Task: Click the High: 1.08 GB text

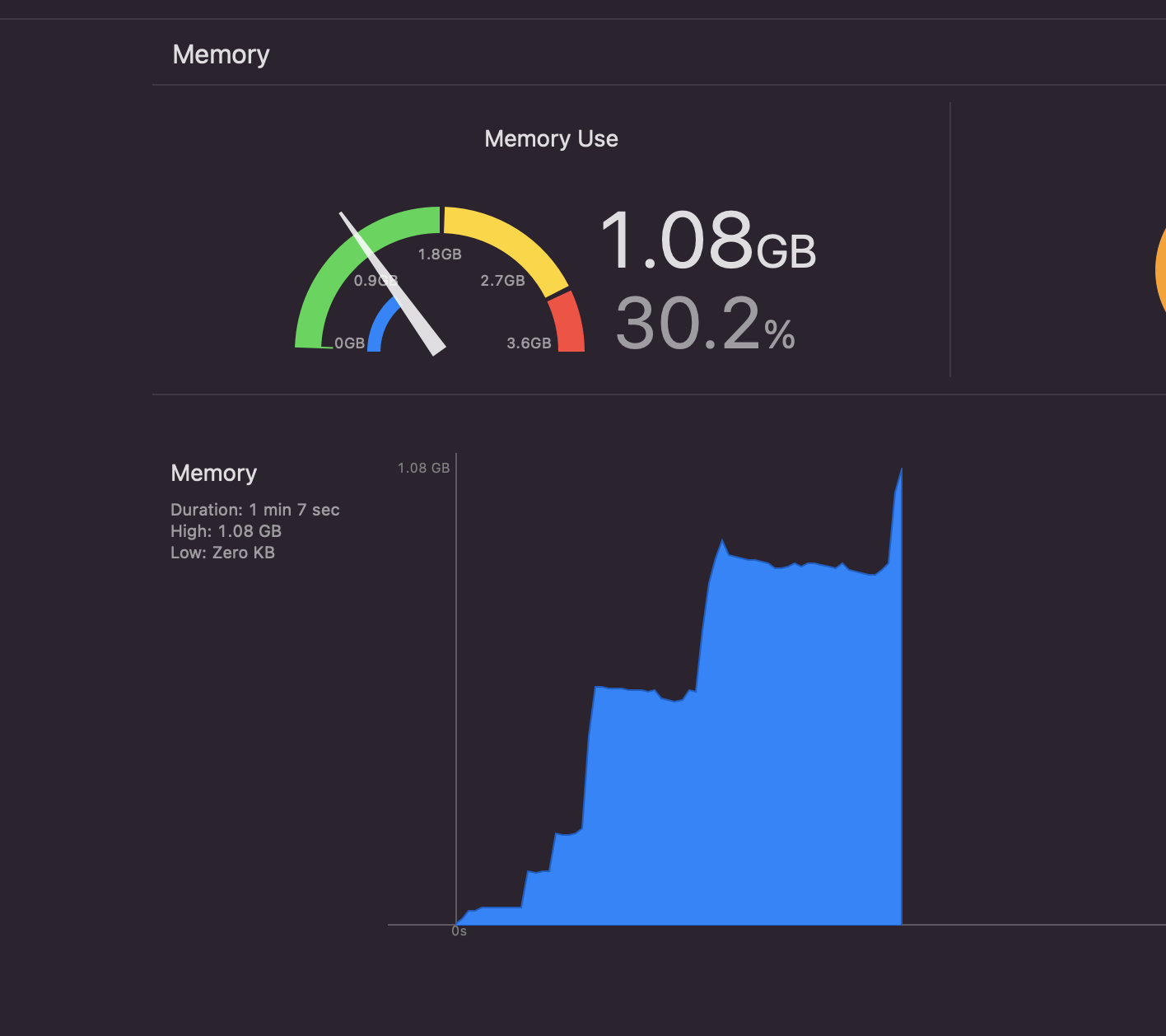Action: [226, 531]
